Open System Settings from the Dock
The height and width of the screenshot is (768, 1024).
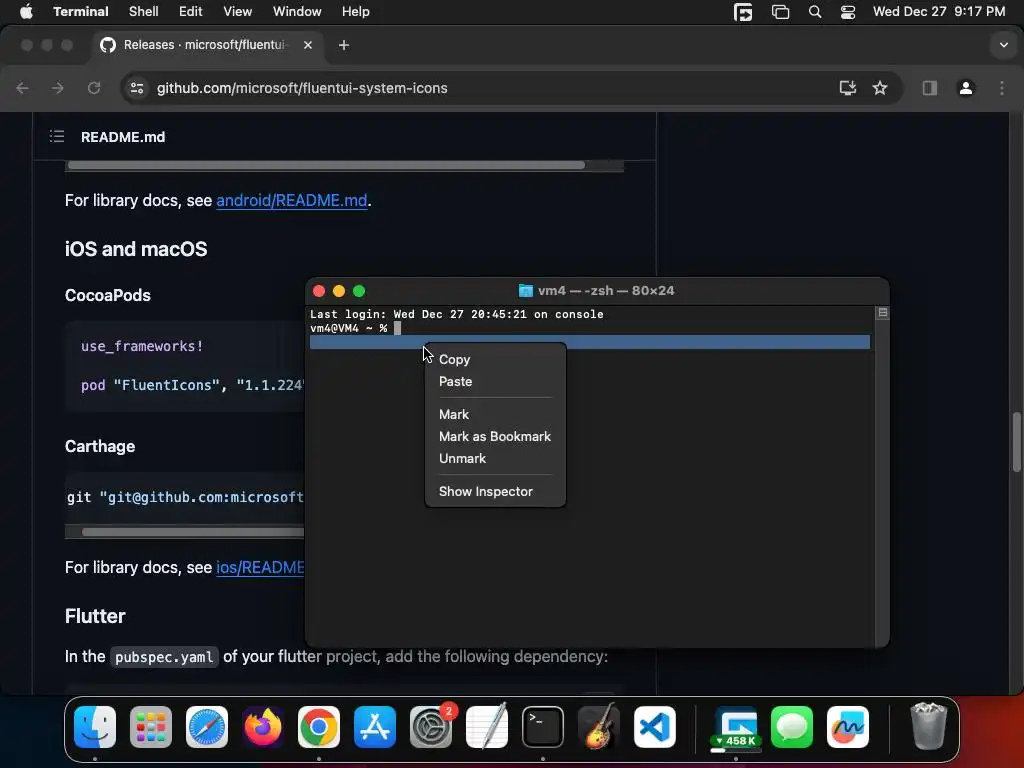pos(431,727)
